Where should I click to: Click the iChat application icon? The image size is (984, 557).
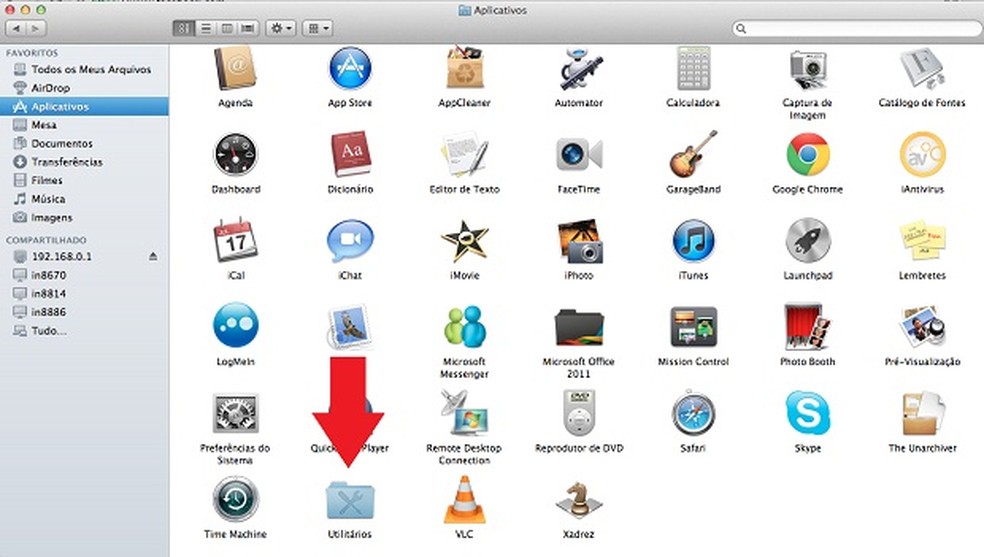point(350,241)
